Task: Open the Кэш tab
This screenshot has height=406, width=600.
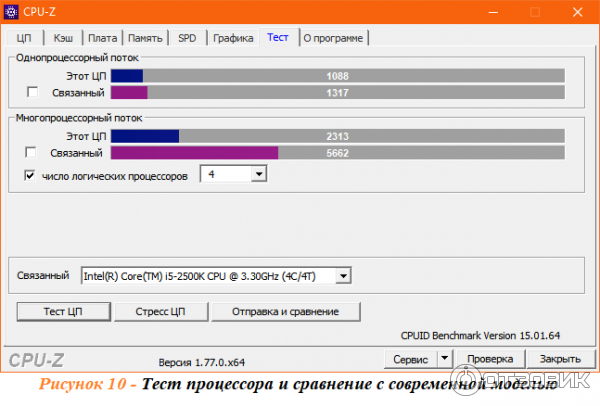Action: pos(62,38)
